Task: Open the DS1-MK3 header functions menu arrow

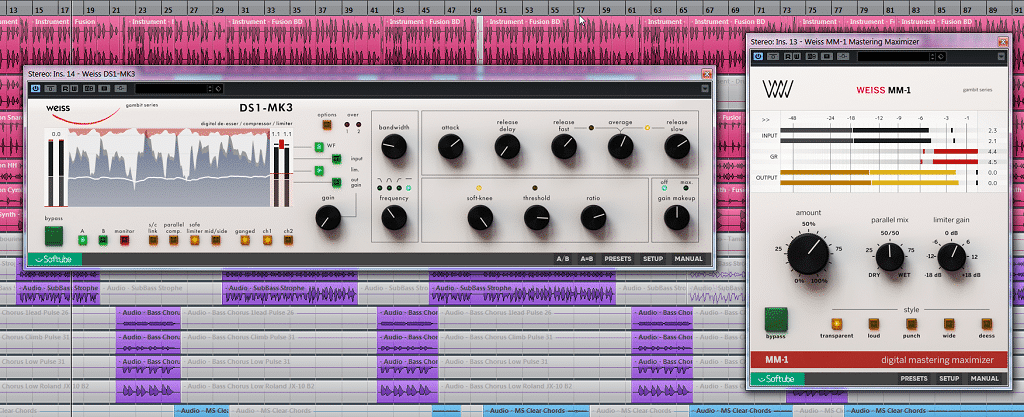Action: (x=705, y=89)
